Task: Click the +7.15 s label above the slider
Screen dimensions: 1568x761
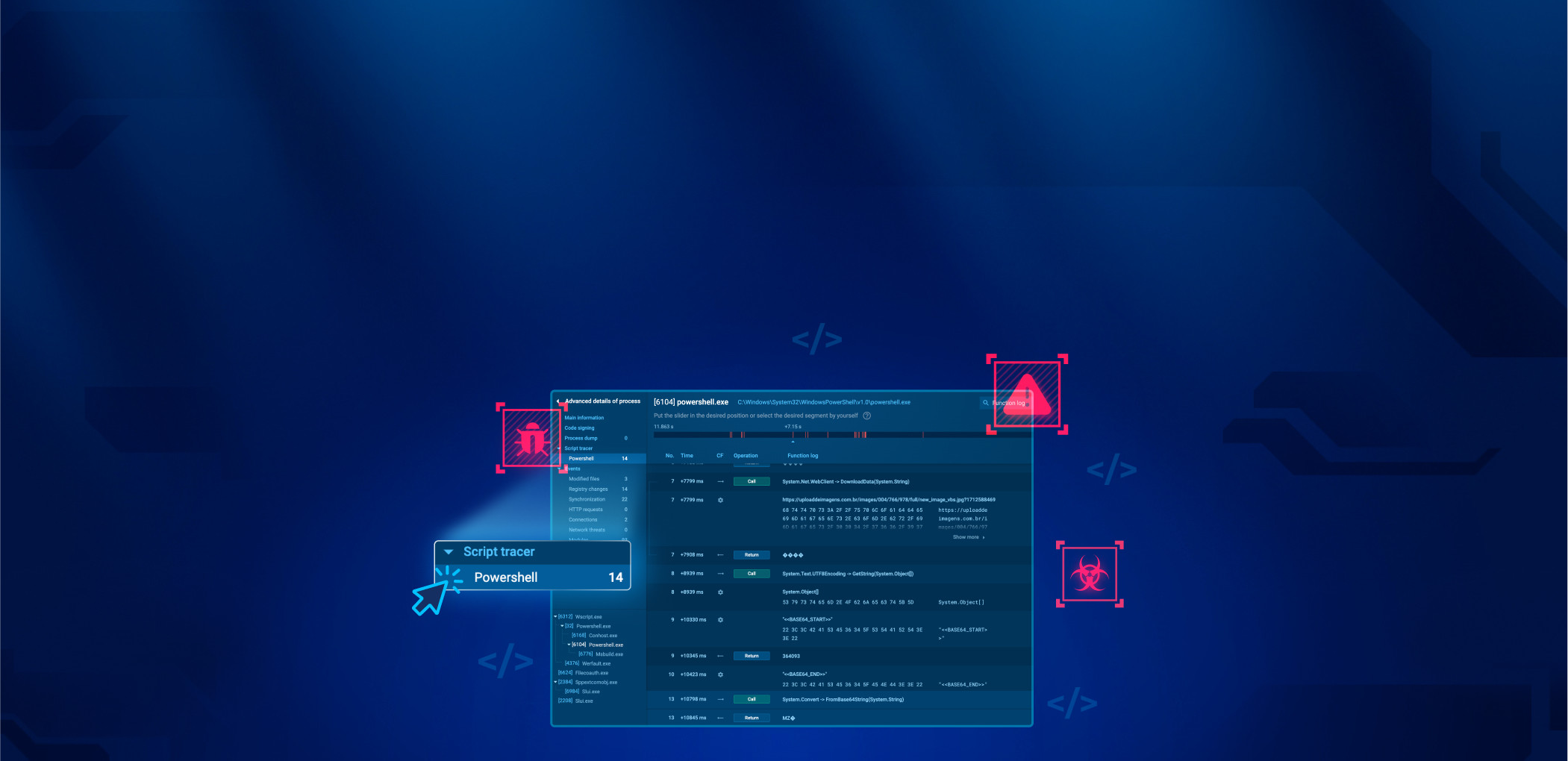Action: (793, 427)
